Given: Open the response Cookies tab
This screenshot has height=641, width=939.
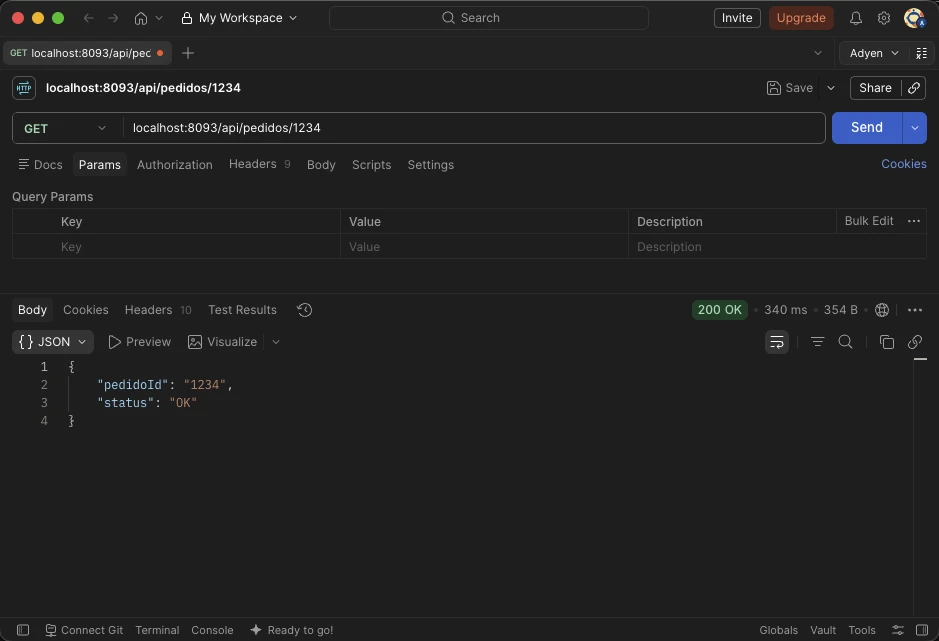Looking at the screenshot, I should coord(86,310).
